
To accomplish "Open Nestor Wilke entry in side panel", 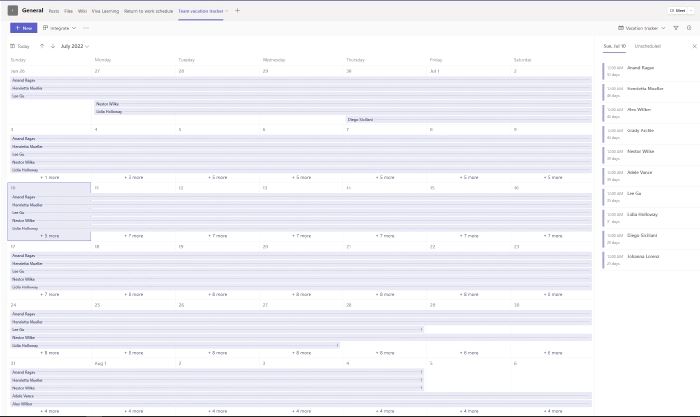I will 650,155.
